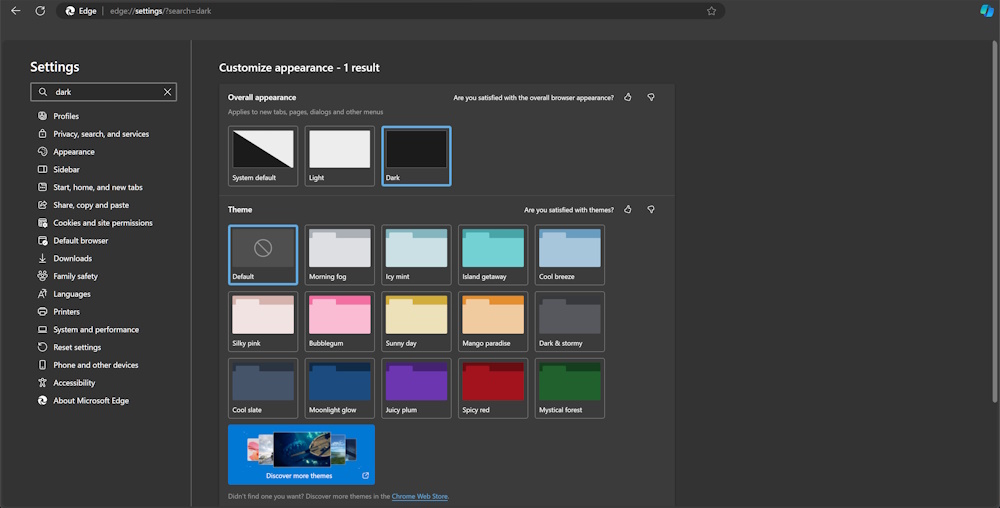Click the Discover more themes banner
1000x508 pixels.
pos(301,454)
